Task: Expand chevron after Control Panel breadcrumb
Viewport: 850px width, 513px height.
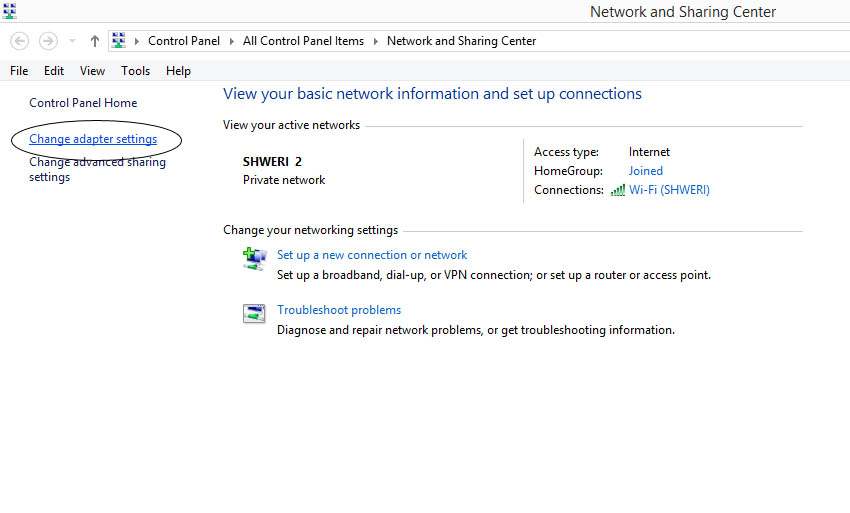Action: point(231,41)
